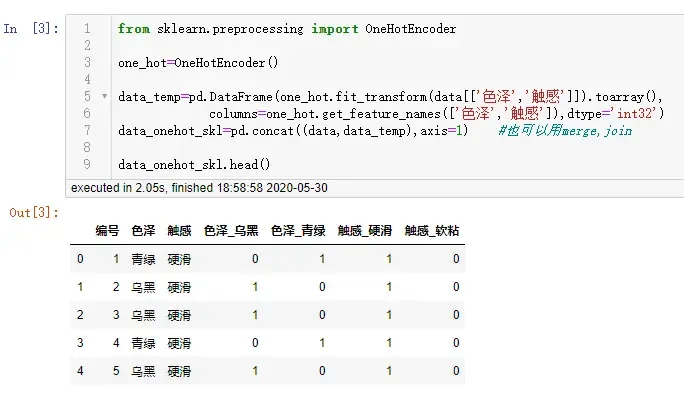Click the 'data_onehot_skl.head()' line
Screen dimensions: 684x394
[194, 164]
